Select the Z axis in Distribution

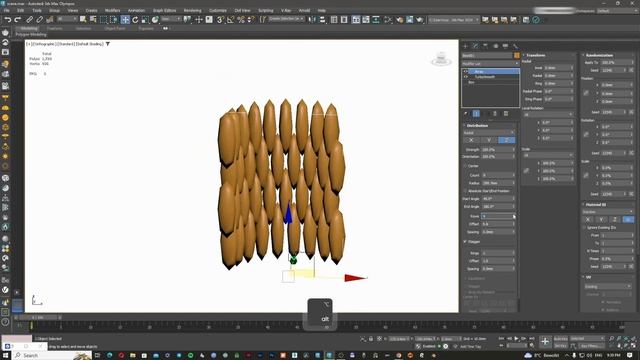click(x=507, y=140)
